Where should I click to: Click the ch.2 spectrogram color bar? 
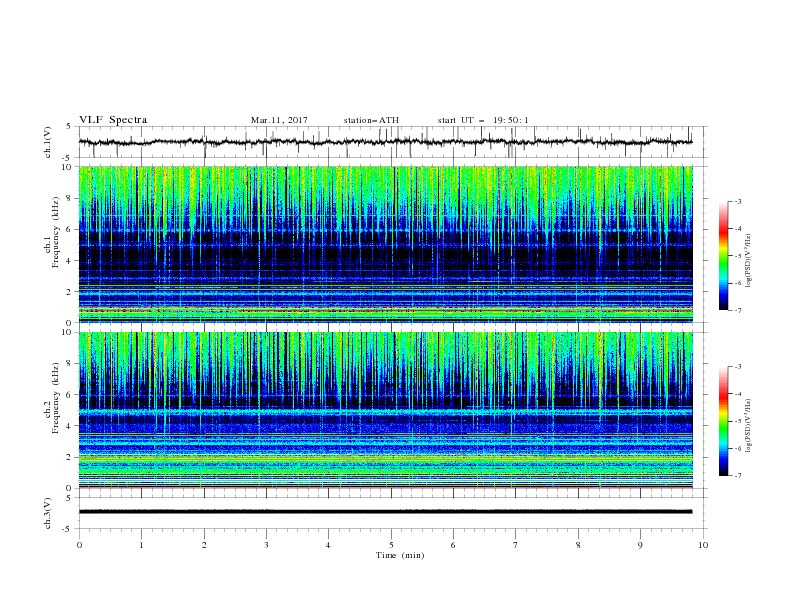coord(723,421)
